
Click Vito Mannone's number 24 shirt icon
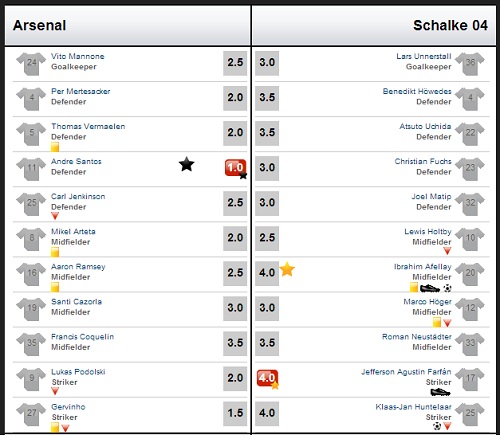tap(31, 63)
